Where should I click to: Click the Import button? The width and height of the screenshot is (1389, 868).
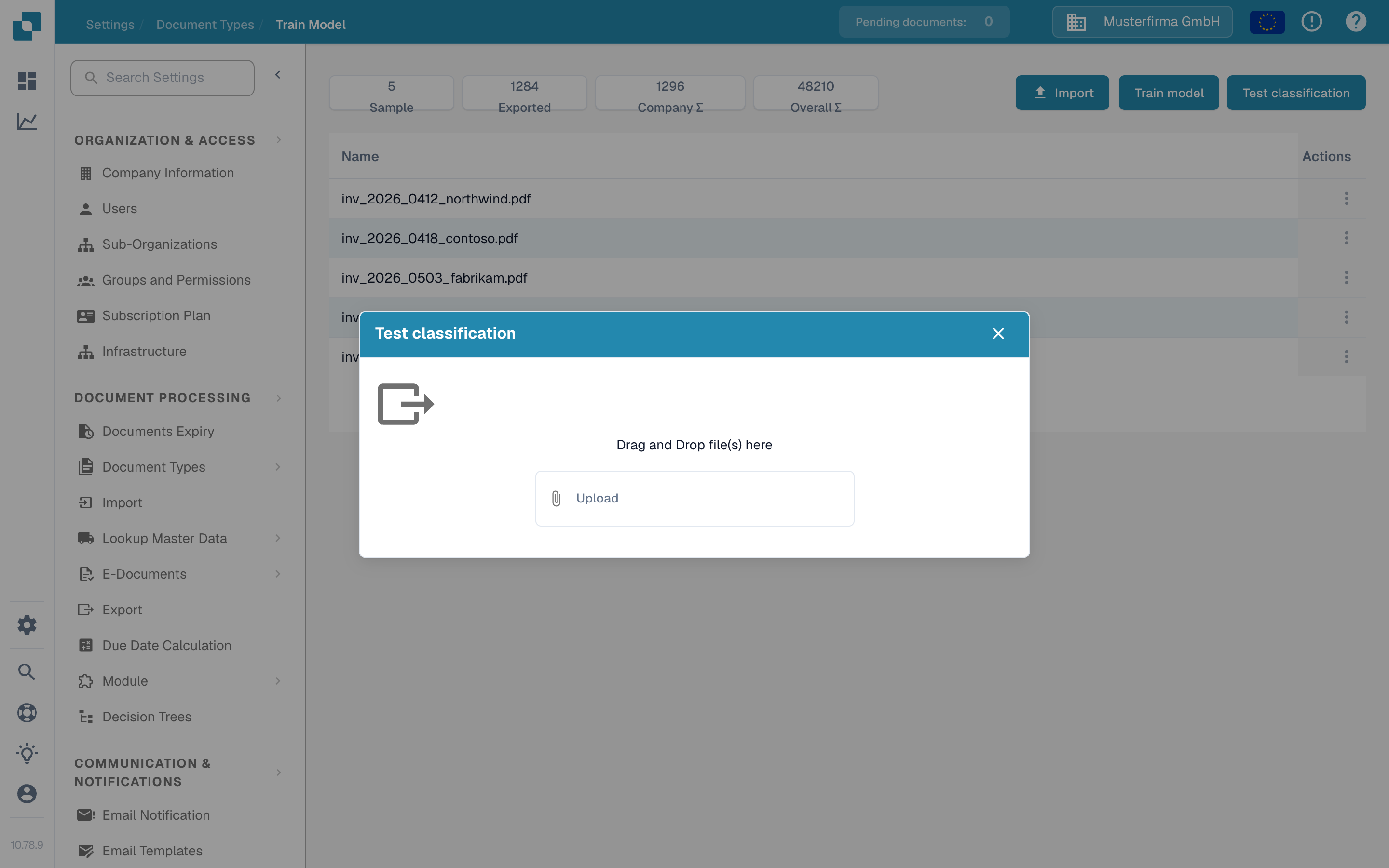(1062, 93)
